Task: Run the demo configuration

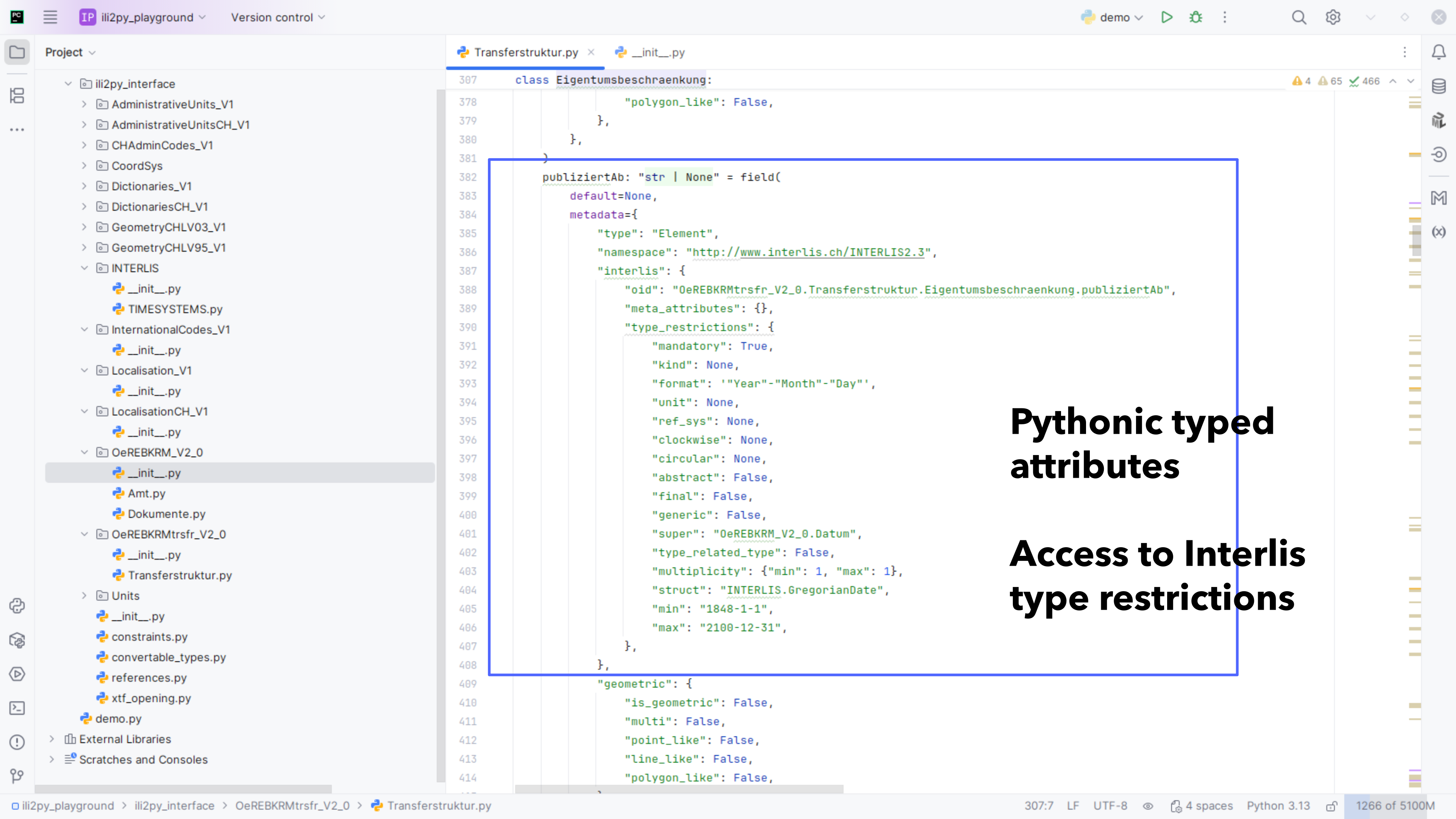Action: pyautogui.click(x=1167, y=17)
